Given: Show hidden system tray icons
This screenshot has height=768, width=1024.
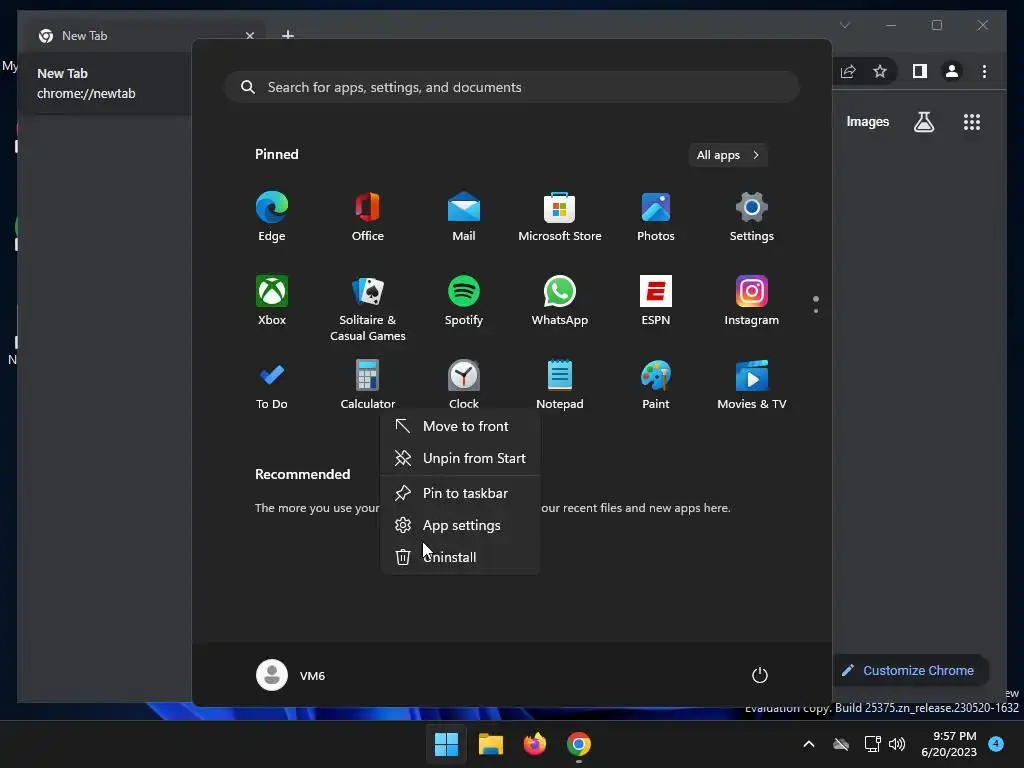Looking at the screenshot, I should click(x=808, y=744).
